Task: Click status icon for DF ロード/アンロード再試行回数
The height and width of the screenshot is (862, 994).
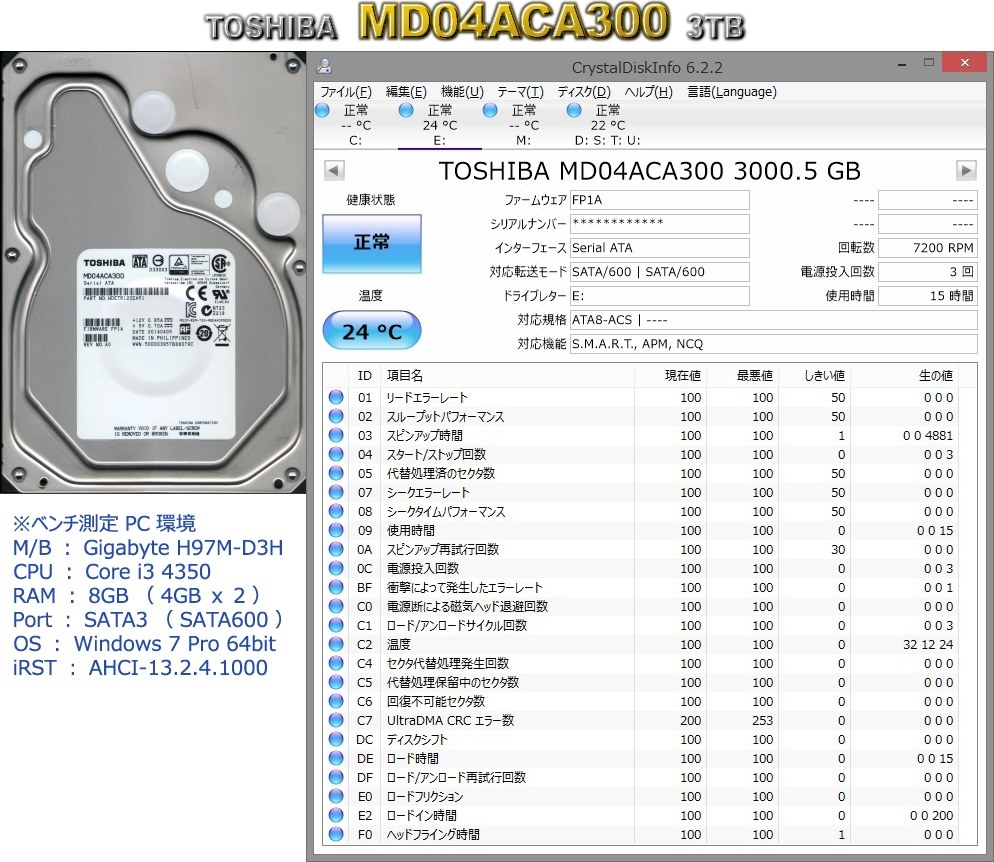Action: point(336,778)
